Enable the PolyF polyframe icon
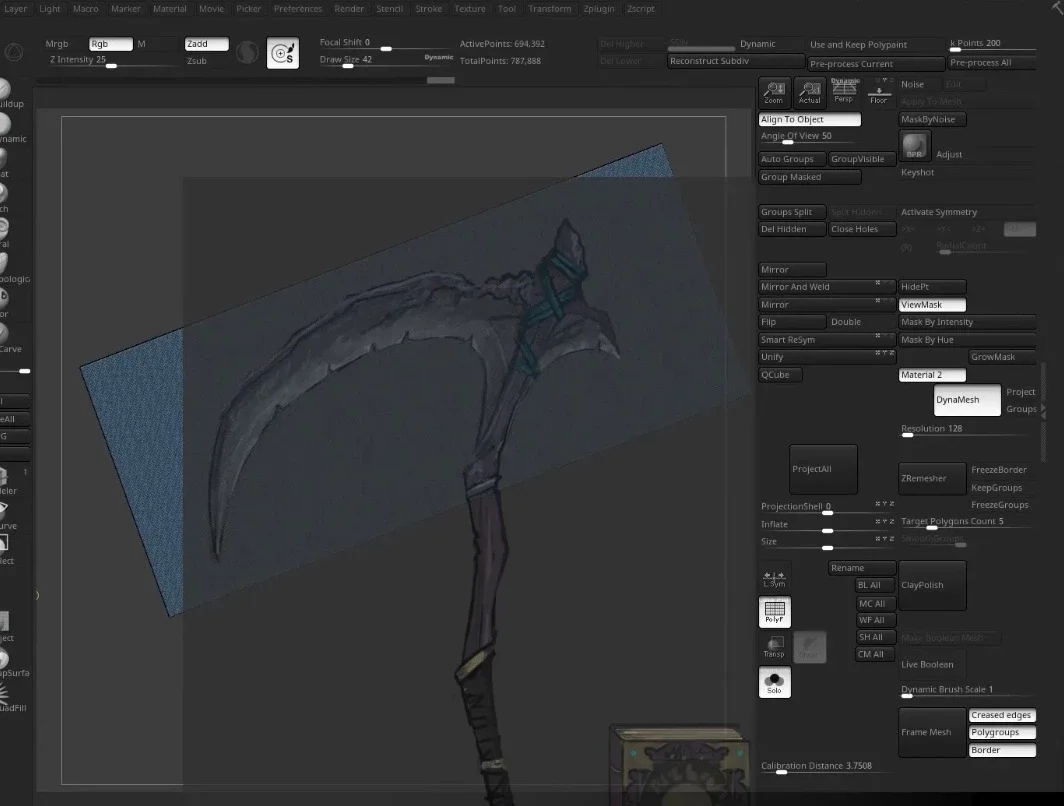The width and height of the screenshot is (1064, 806). (x=774, y=612)
